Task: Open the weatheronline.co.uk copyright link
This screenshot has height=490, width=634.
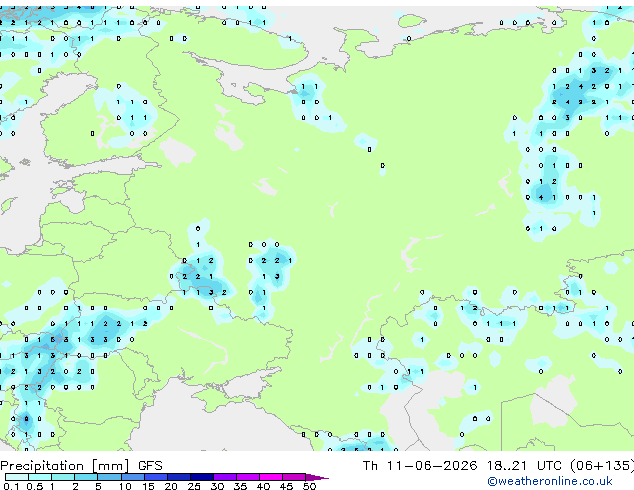Action: [x=550, y=481]
